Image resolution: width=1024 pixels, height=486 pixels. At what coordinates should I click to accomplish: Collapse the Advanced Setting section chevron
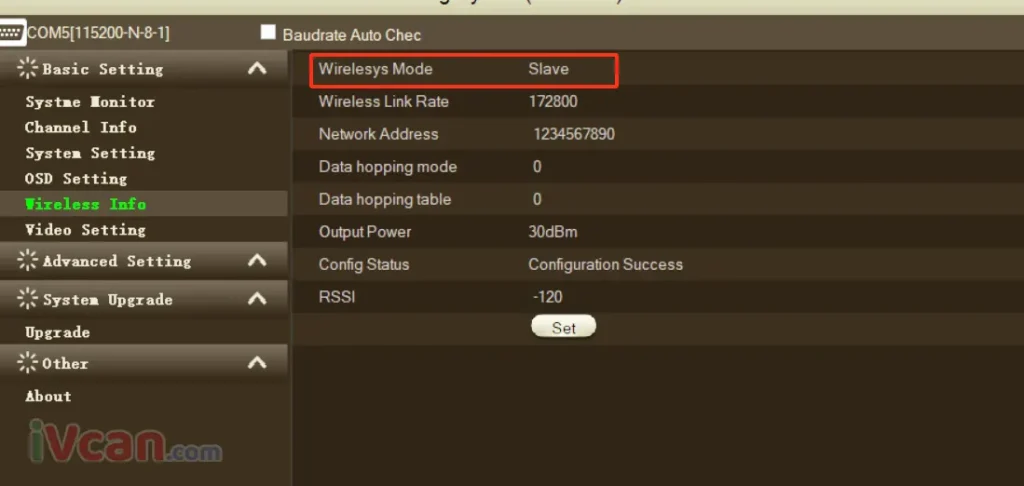257,261
